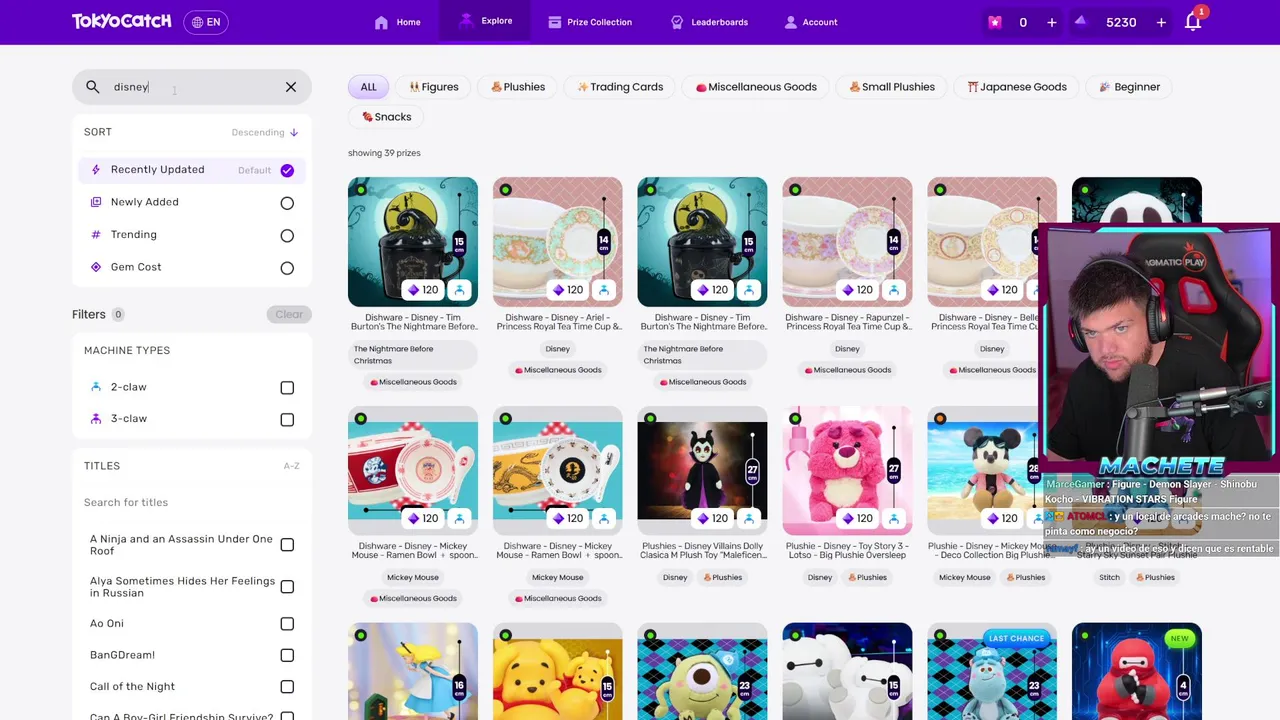Image resolution: width=1280 pixels, height=720 pixels.
Task: Click the gem currency icon beside 5230
Action: (x=1081, y=22)
